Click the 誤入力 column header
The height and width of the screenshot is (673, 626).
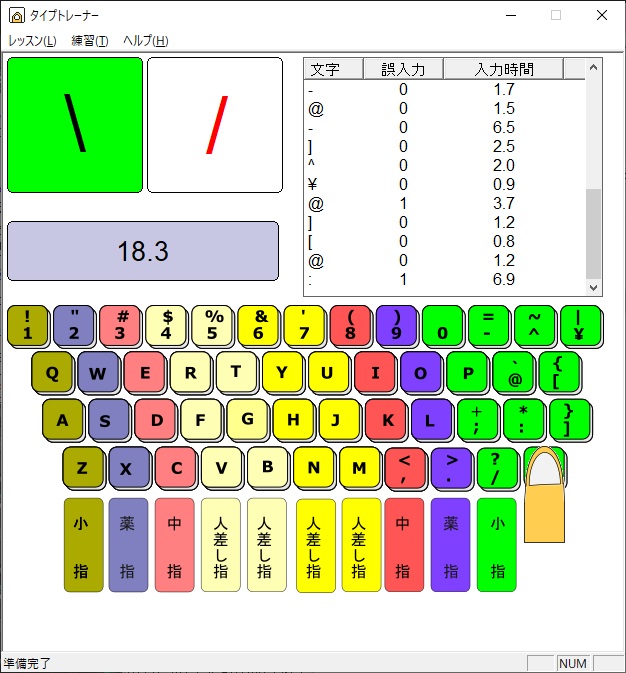403,69
